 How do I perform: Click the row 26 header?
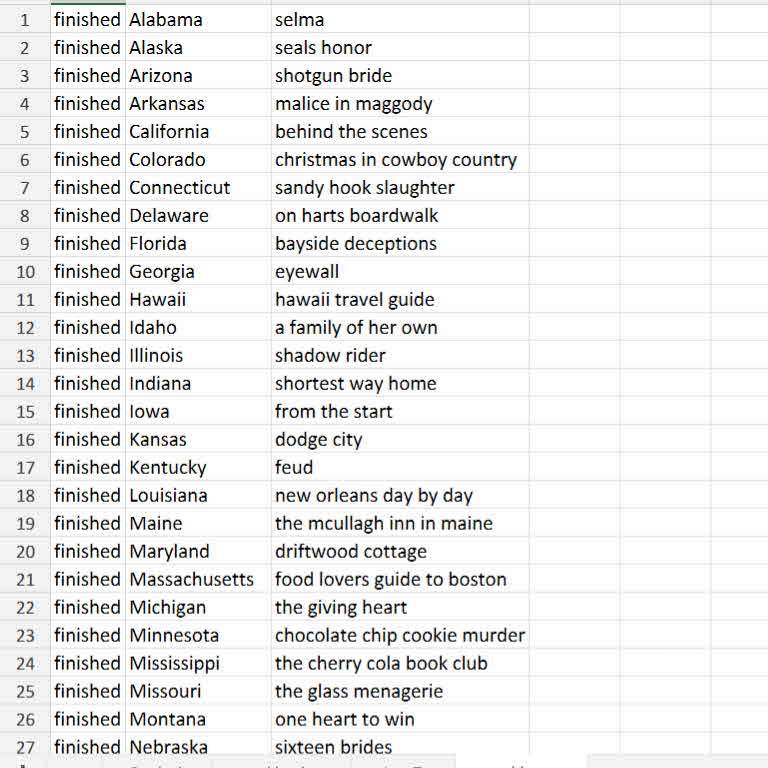tap(25, 719)
